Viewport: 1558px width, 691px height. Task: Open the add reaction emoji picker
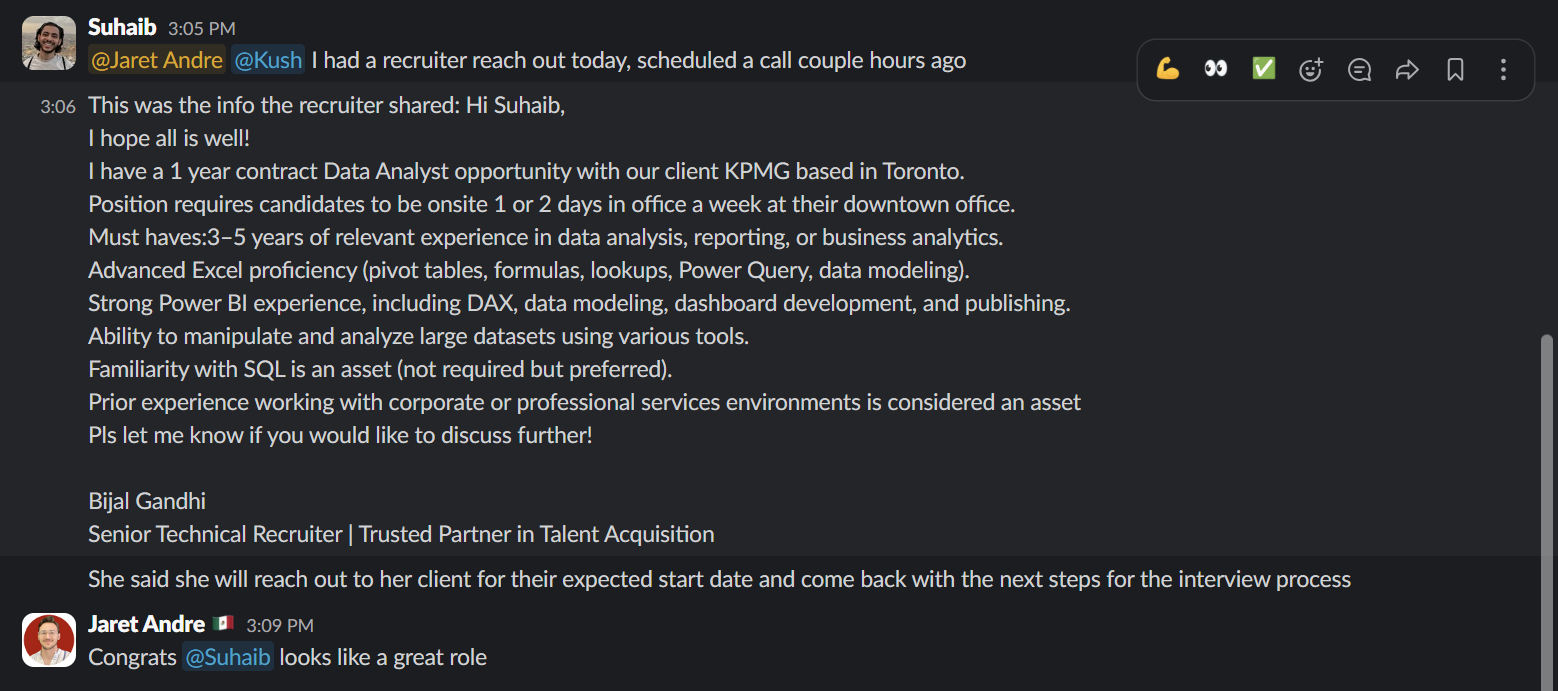(1311, 69)
